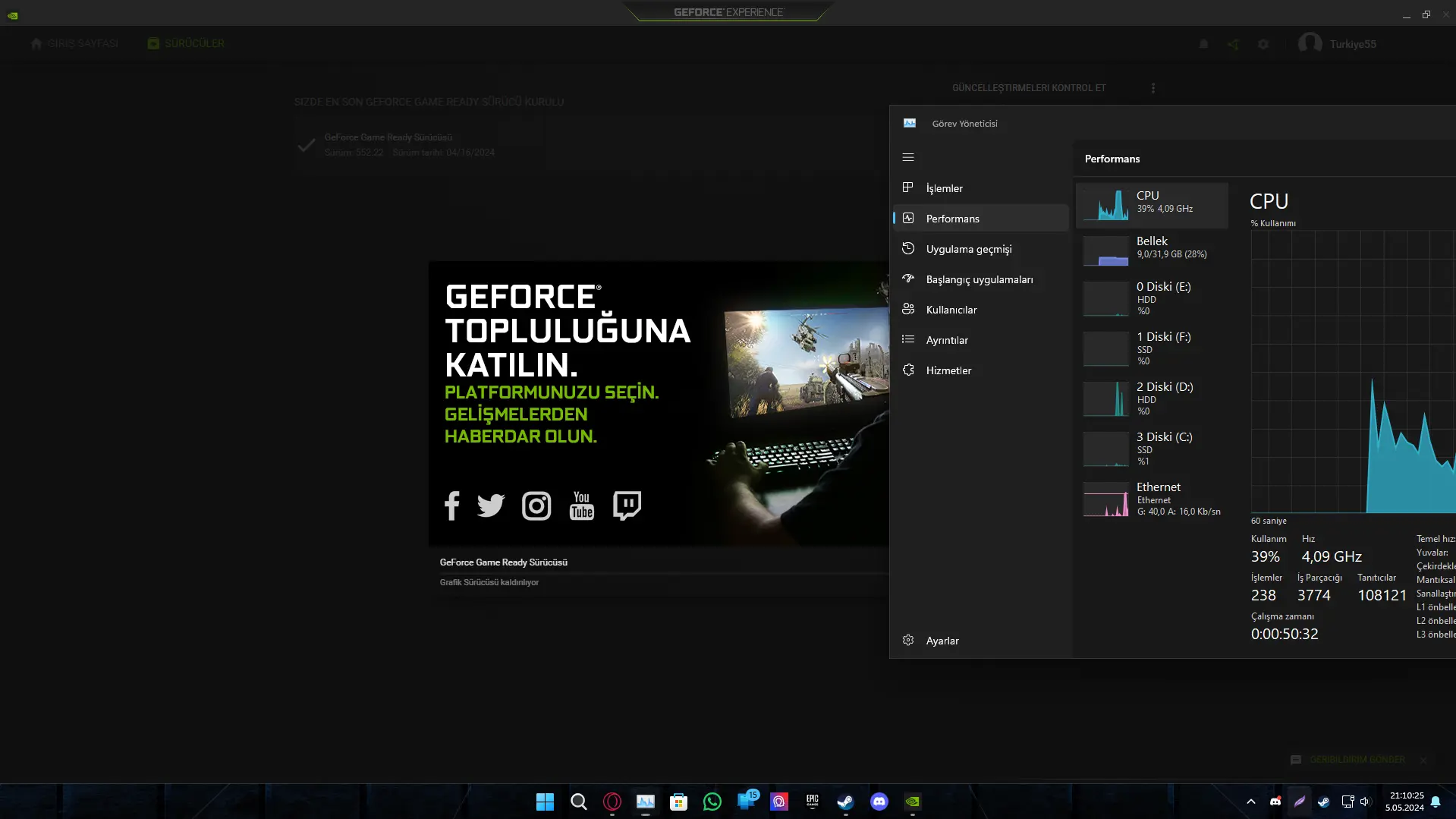Open Twitter icon in GeForce banner
The image size is (1456, 819).
coord(491,506)
